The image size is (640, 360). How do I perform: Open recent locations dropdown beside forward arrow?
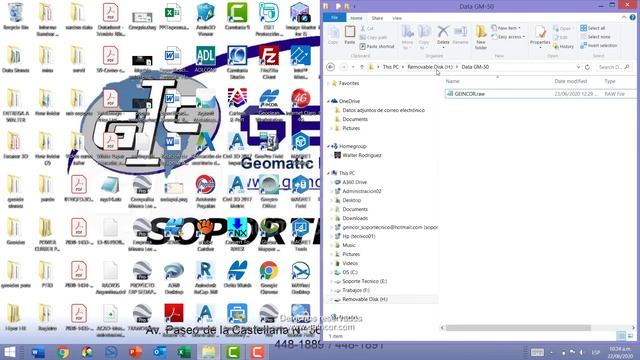click(x=353, y=67)
